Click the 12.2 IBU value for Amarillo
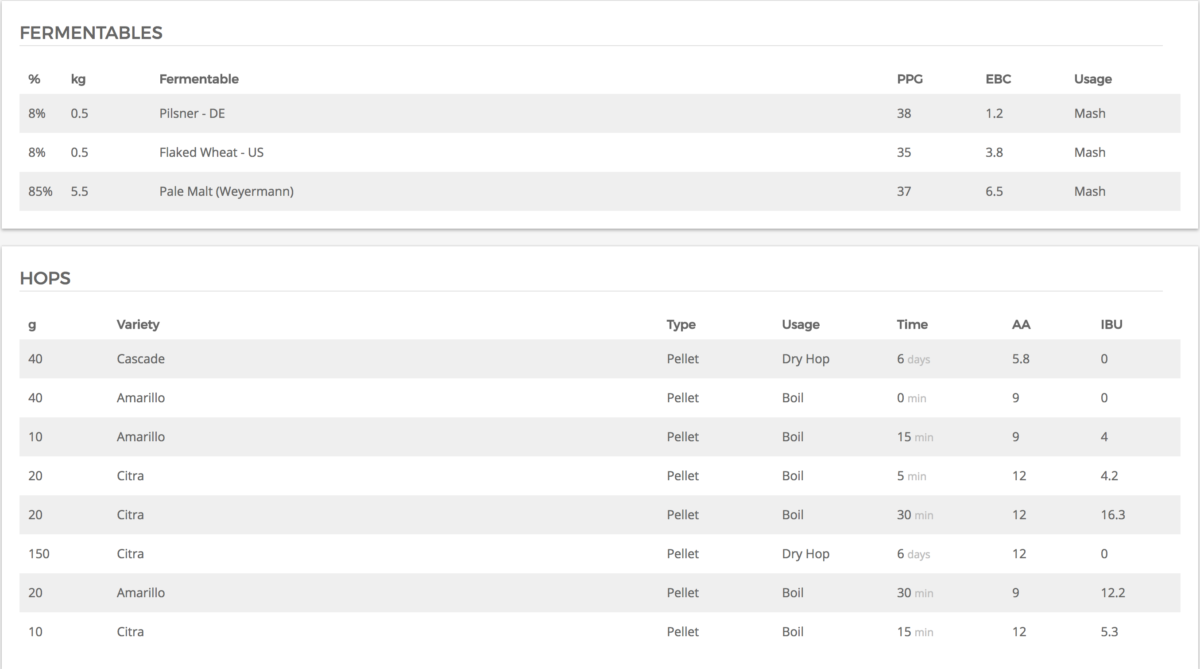The image size is (1200, 669). 1113,593
